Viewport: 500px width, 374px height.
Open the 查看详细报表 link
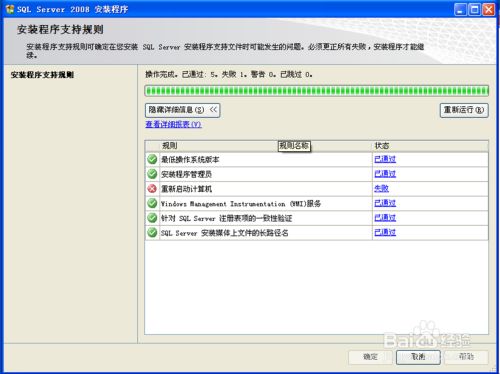(173, 124)
